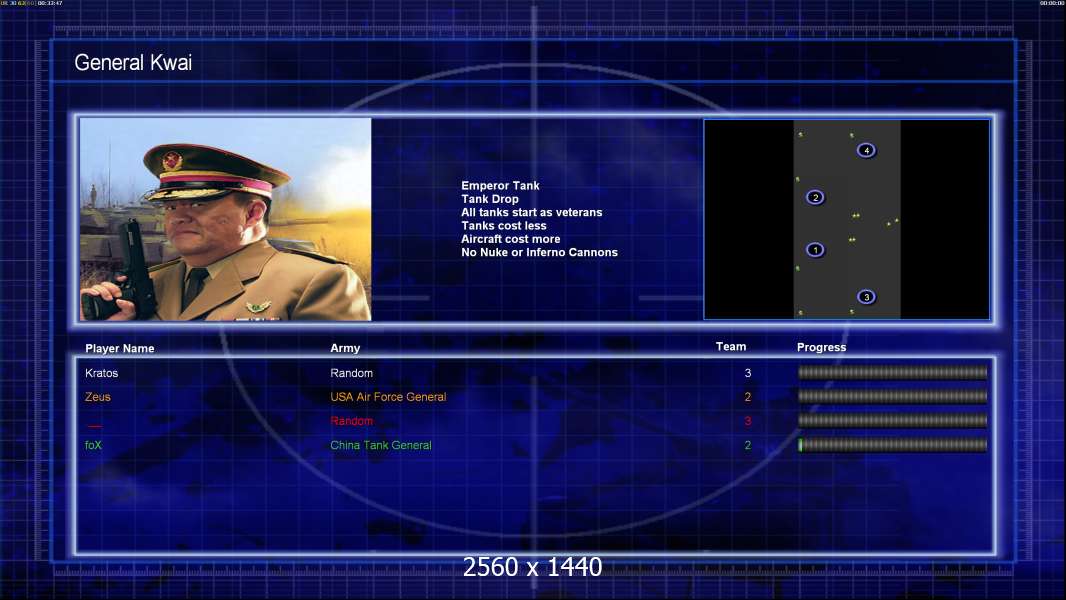
Task: Click Zeus's loading progress bar
Action: (893, 396)
